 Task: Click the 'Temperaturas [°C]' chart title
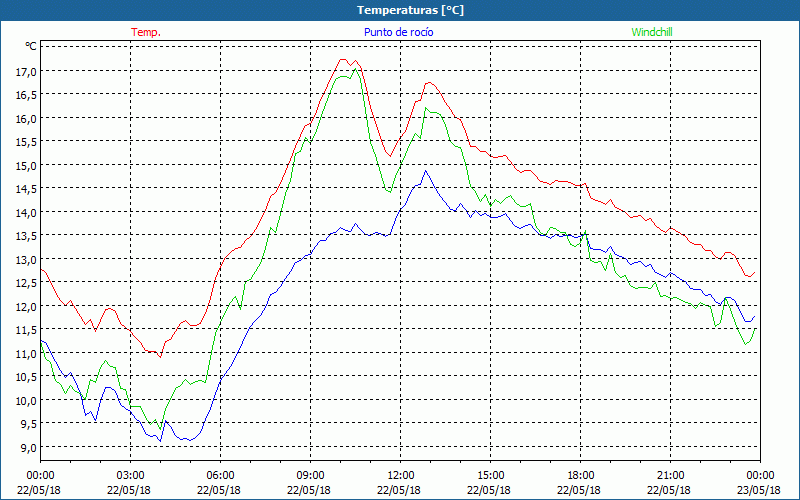coord(410,10)
